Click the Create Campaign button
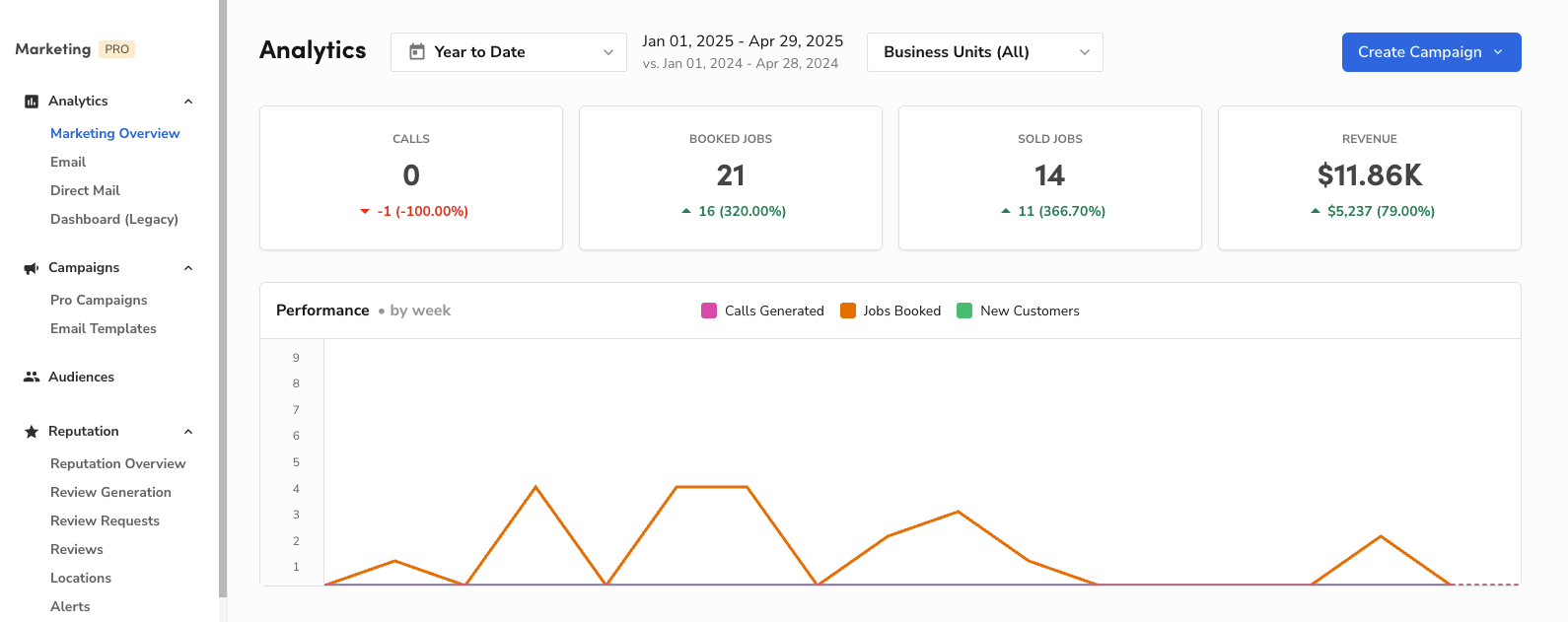This screenshot has width=1568, height=622. coord(1432,52)
